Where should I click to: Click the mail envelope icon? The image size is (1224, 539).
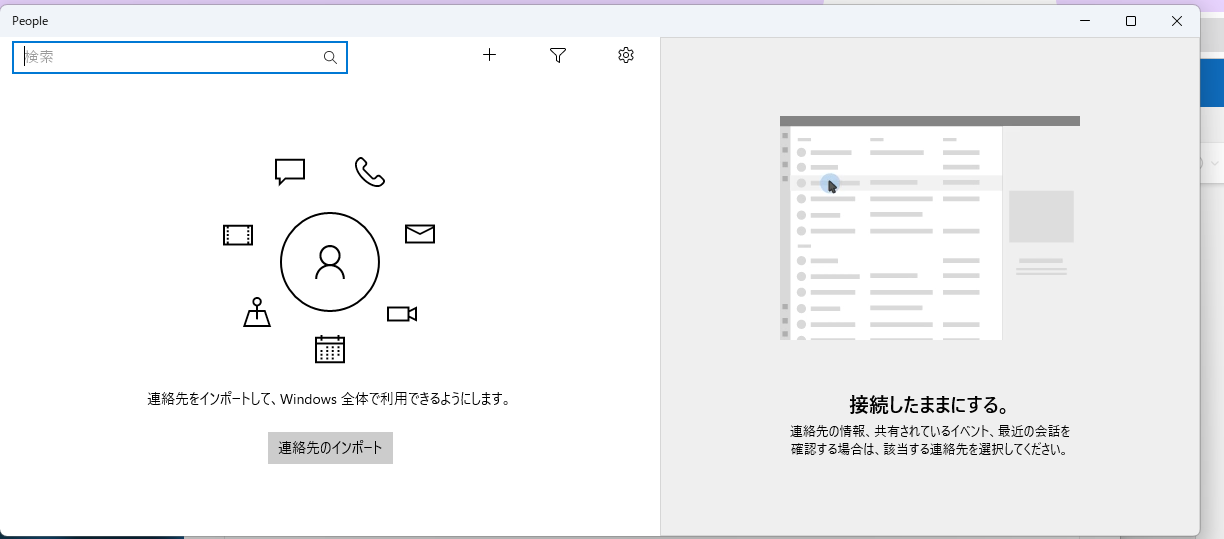420,234
